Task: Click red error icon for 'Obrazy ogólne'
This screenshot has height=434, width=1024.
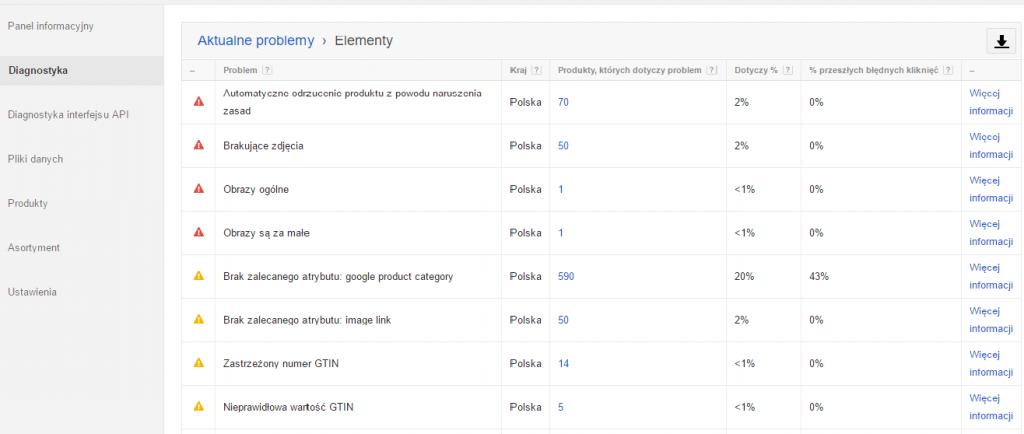Action: click(x=199, y=189)
